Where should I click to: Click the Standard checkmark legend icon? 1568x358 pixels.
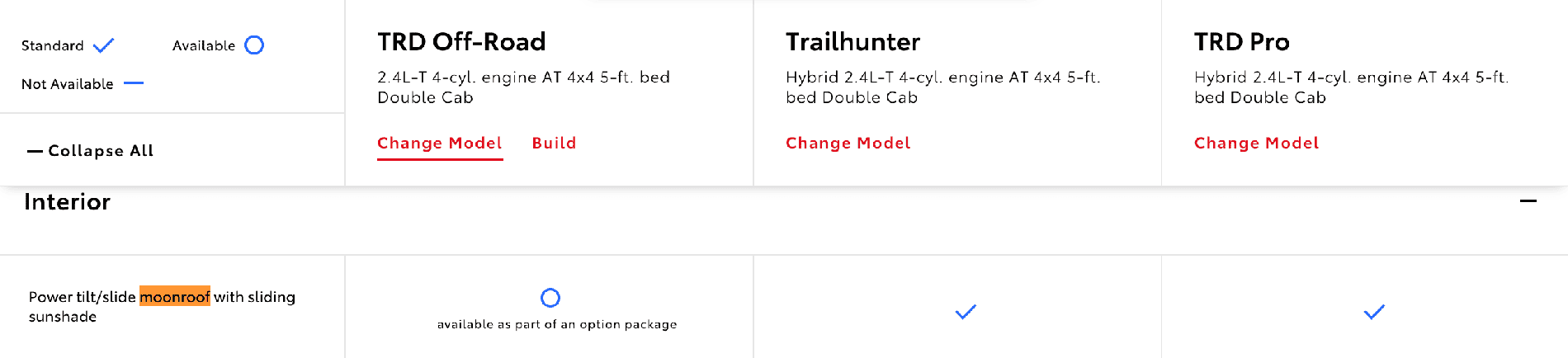coord(103,45)
